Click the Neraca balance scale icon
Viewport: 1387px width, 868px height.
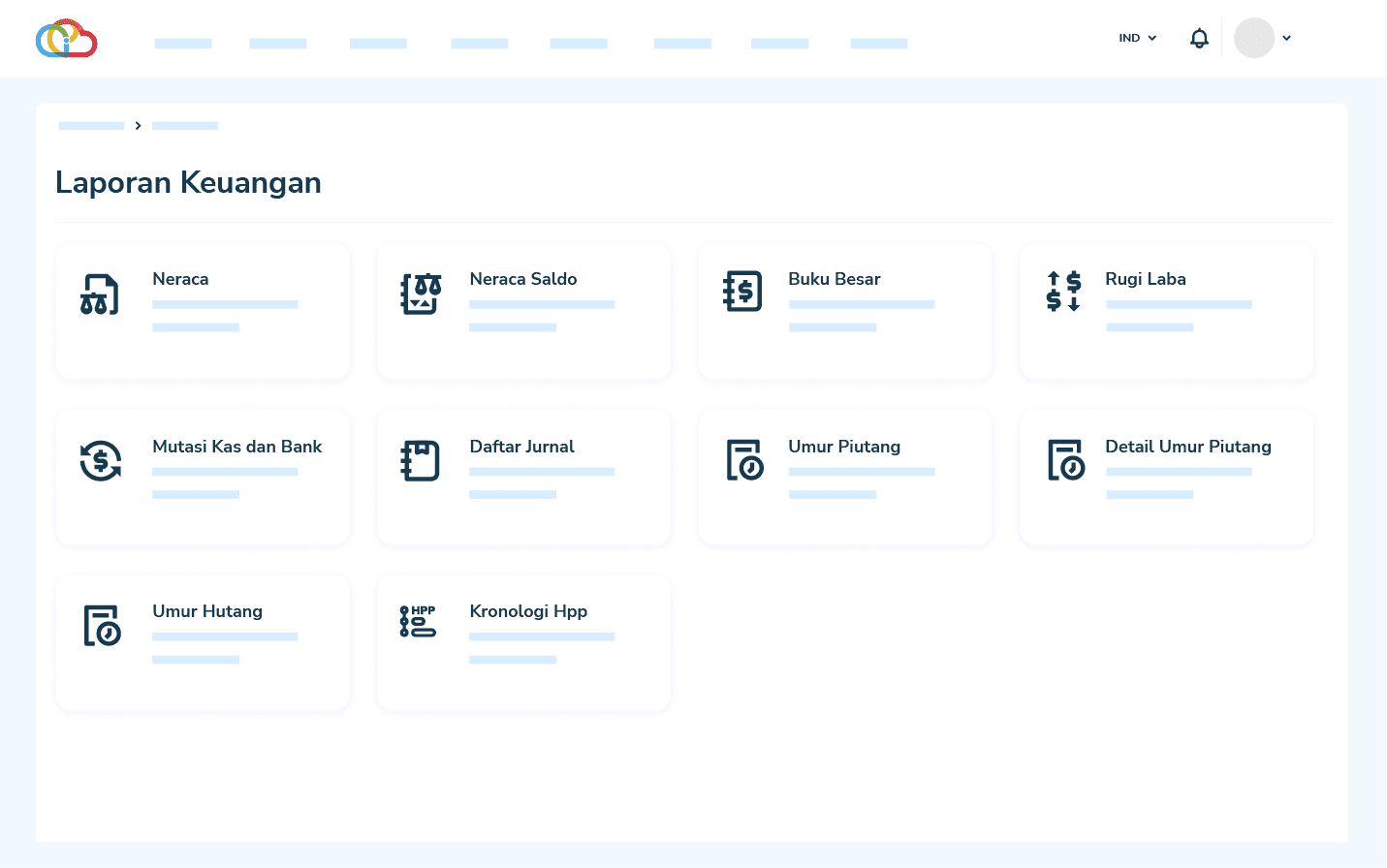point(100,294)
